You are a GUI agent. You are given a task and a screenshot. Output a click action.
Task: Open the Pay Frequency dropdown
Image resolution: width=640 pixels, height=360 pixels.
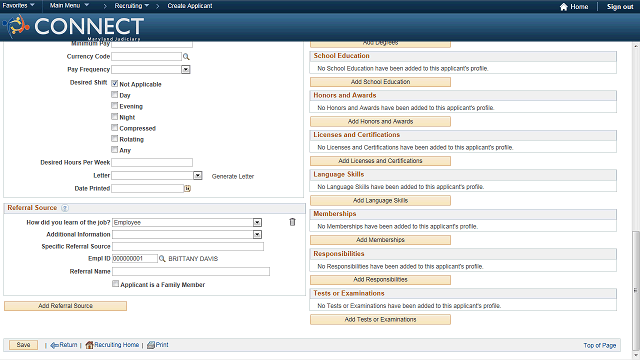point(186,69)
